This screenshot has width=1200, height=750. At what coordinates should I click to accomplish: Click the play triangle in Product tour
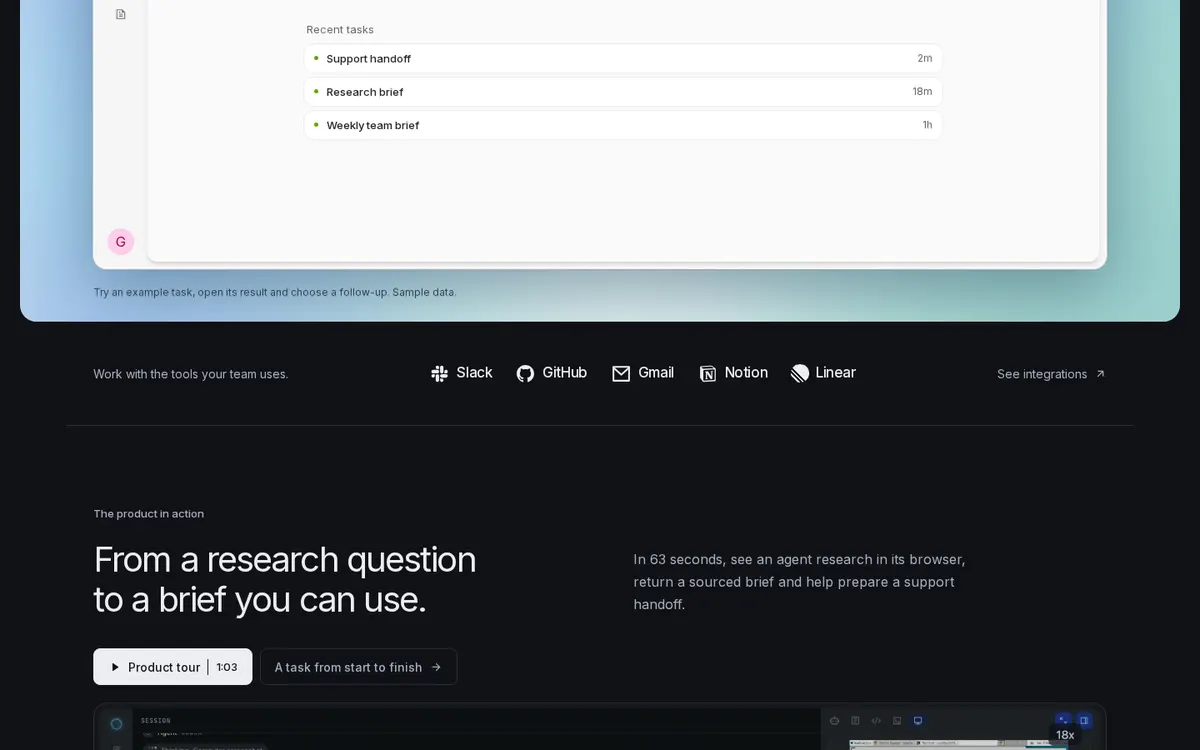(116, 667)
